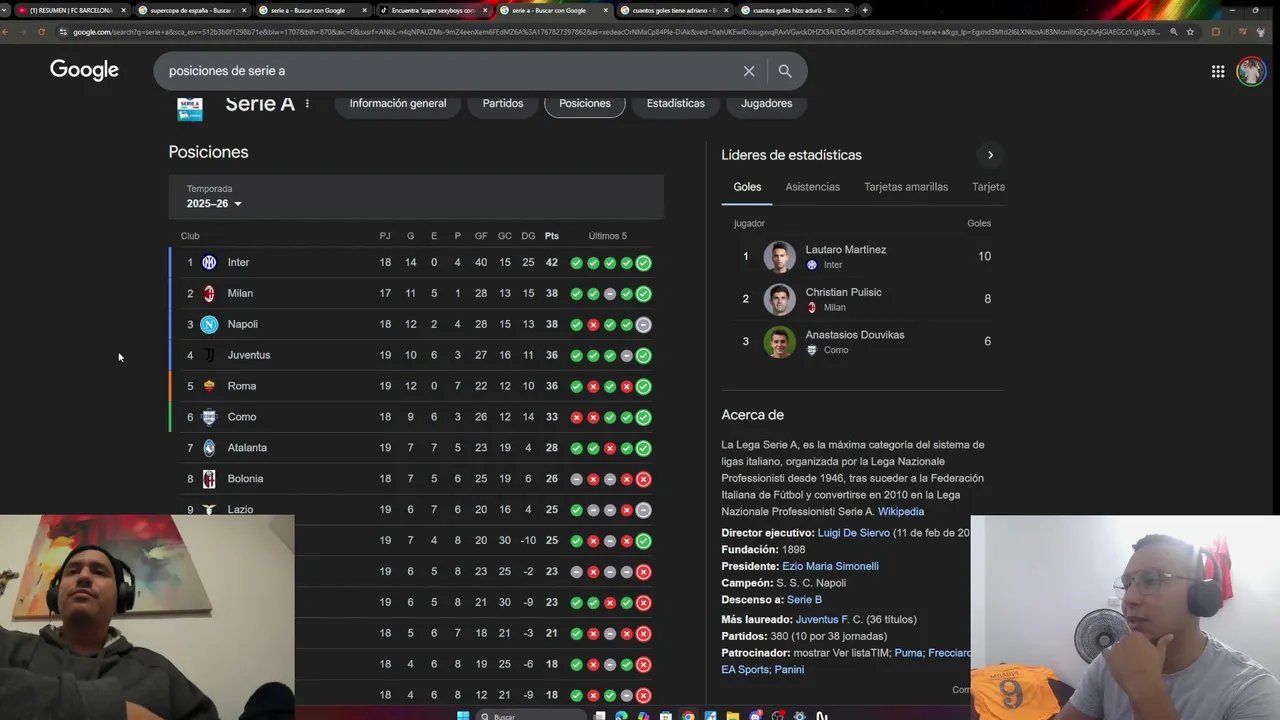Viewport: 1280px width, 720px height.
Task: Click the Bolonia club crest
Action: pyautogui.click(x=209, y=480)
